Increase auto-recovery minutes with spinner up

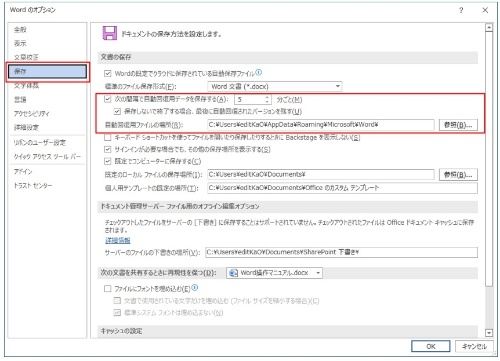267,97
